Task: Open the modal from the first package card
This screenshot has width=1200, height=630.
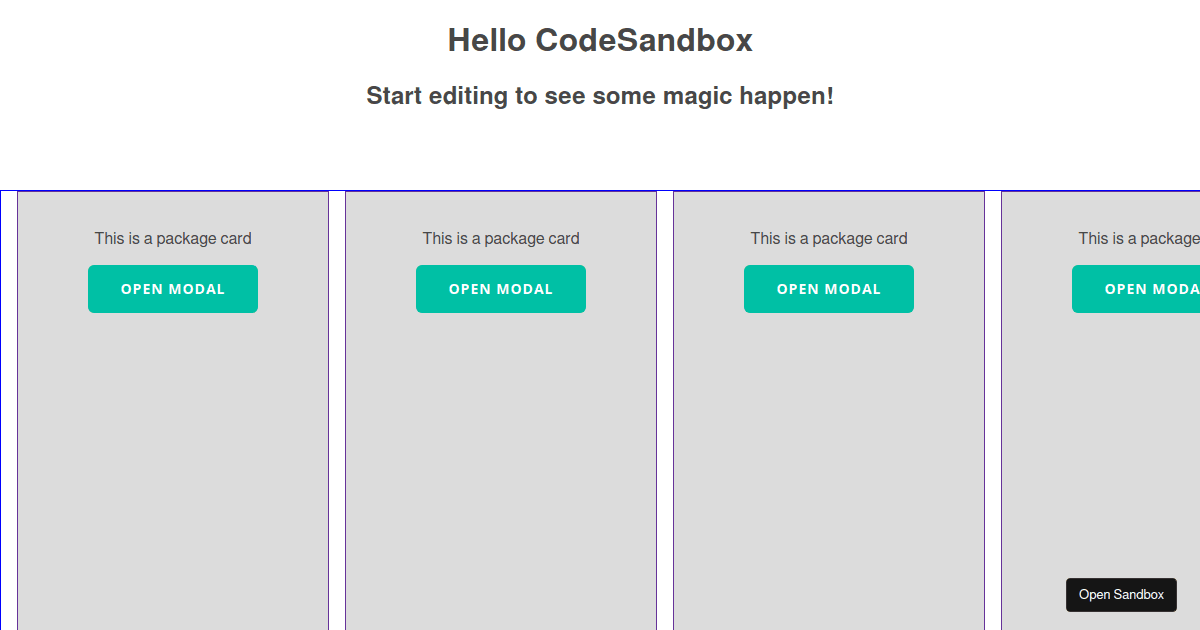Action: 172,288
